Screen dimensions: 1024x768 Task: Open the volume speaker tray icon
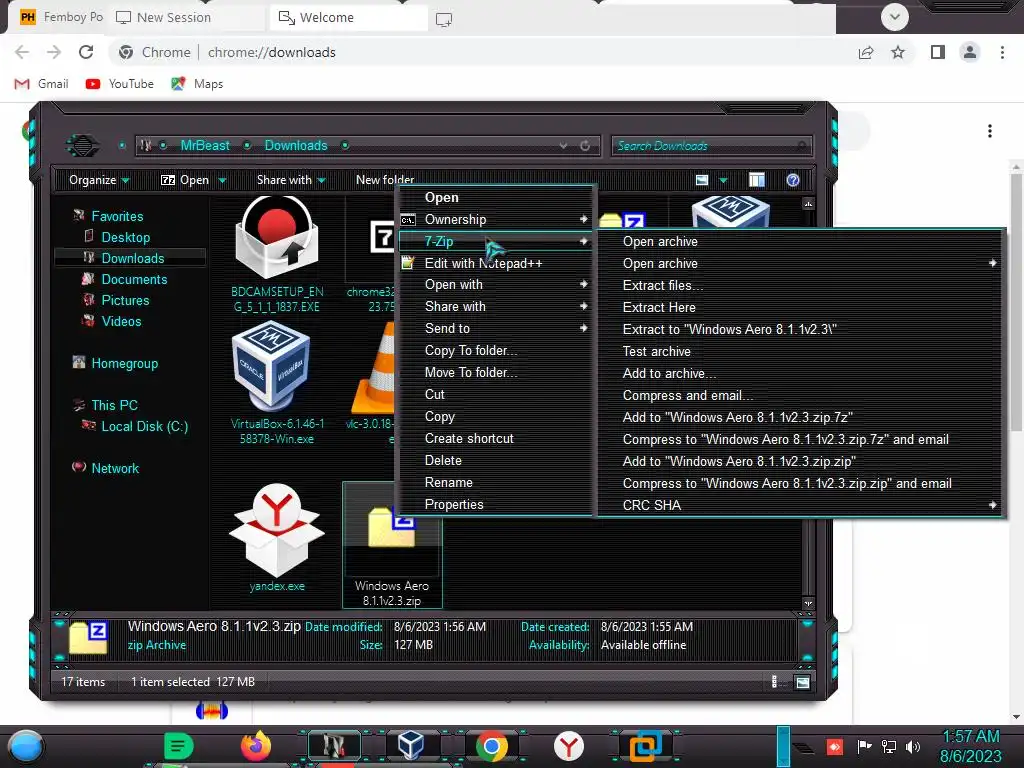pyautogui.click(x=912, y=746)
